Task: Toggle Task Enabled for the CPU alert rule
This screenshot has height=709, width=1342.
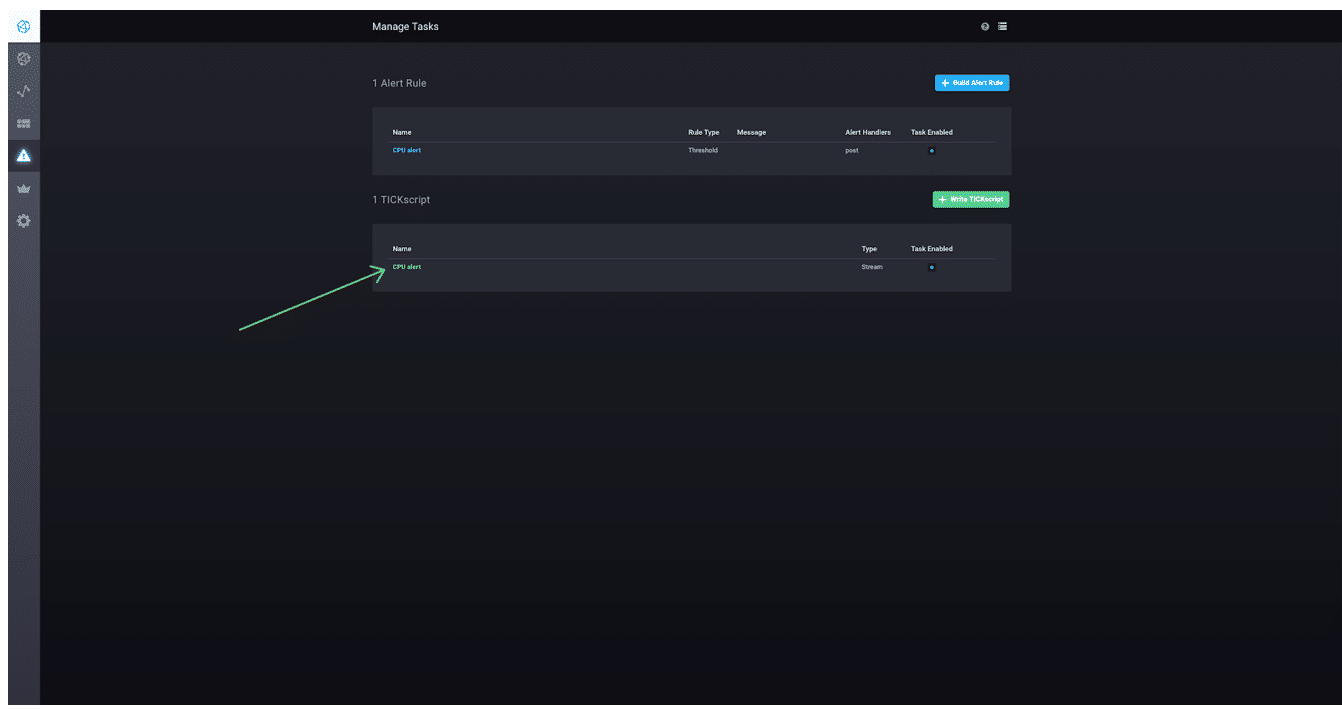Action: pos(931,151)
